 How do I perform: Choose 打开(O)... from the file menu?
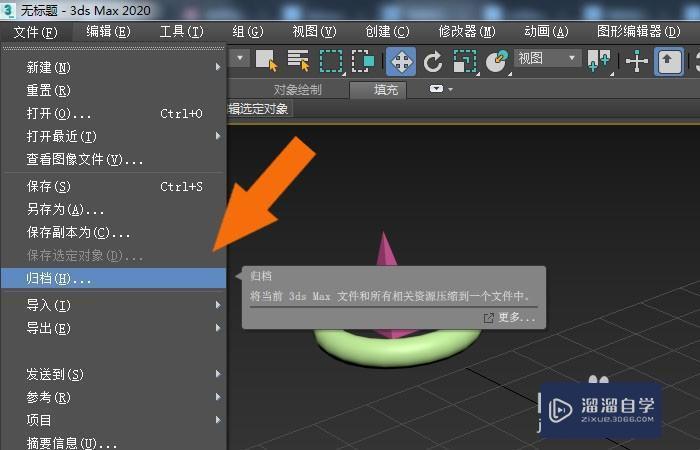pos(113,113)
